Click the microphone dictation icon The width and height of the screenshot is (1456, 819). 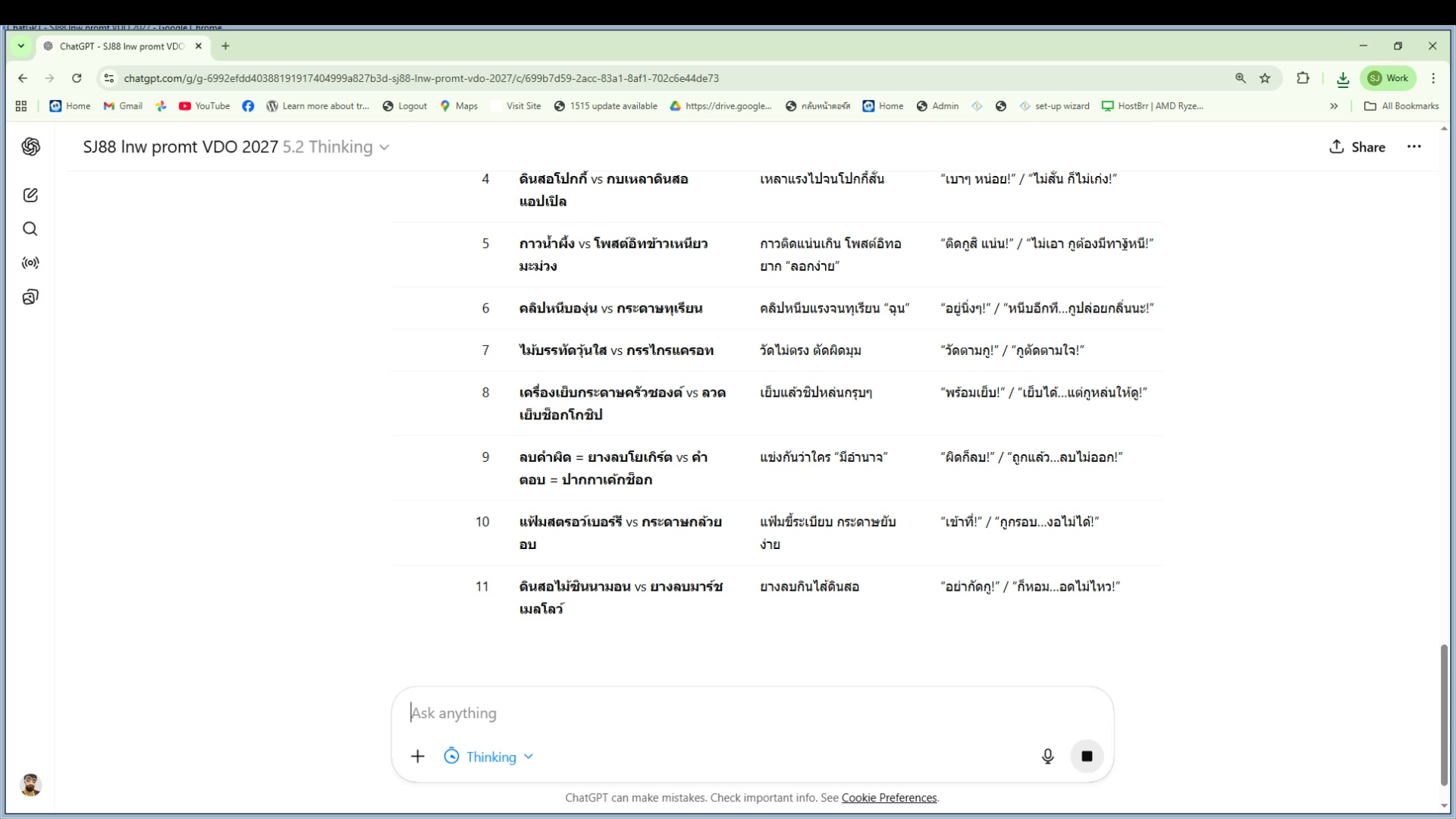(x=1047, y=756)
